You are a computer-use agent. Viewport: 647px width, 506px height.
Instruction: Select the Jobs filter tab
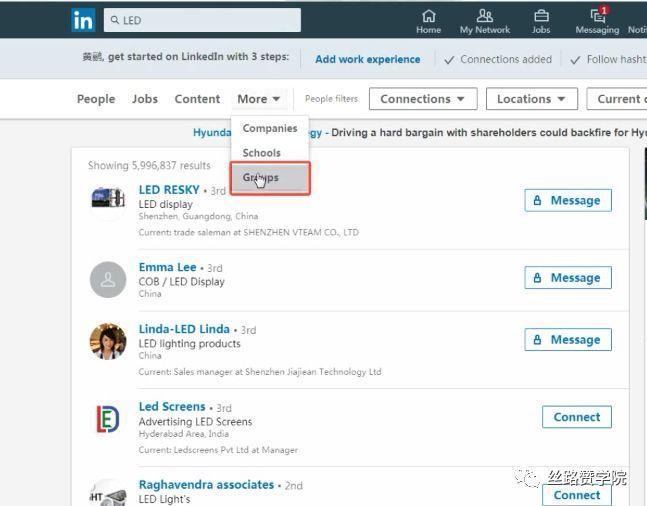145,99
